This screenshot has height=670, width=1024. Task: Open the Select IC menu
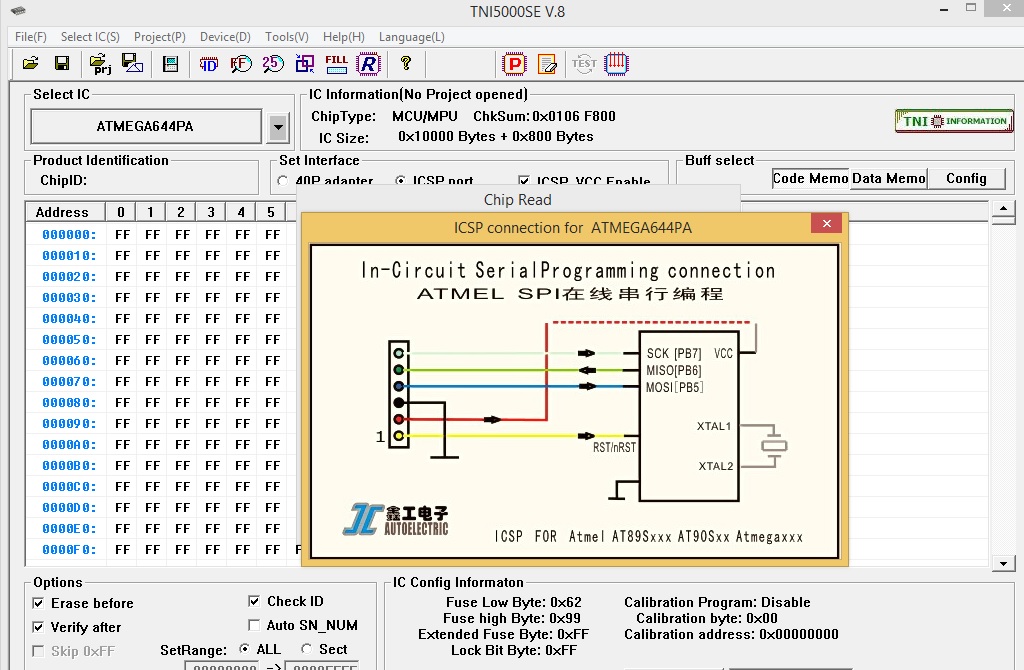point(90,37)
